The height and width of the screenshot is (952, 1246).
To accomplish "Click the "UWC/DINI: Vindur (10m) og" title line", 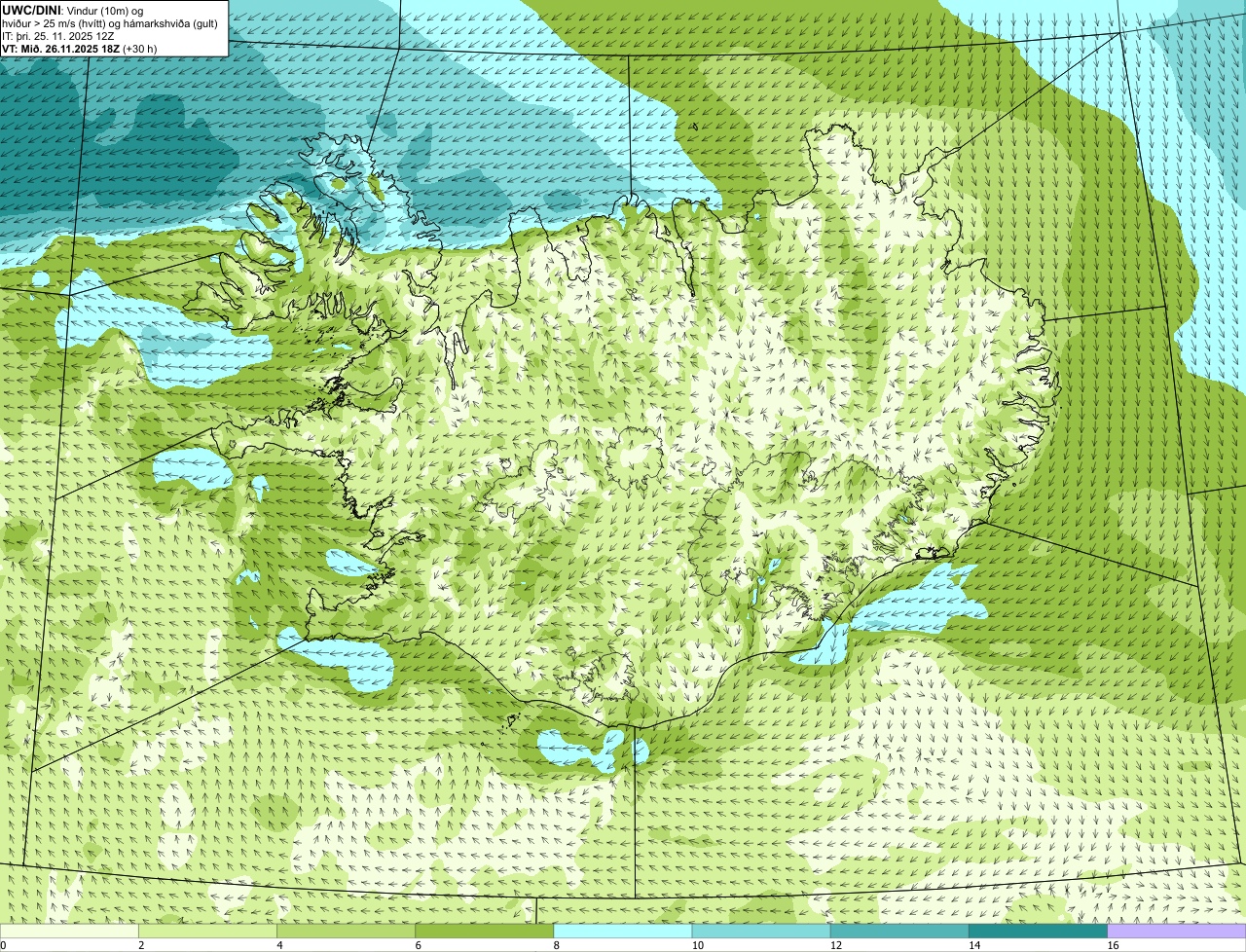I will pyautogui.click(x=73, y=10).
